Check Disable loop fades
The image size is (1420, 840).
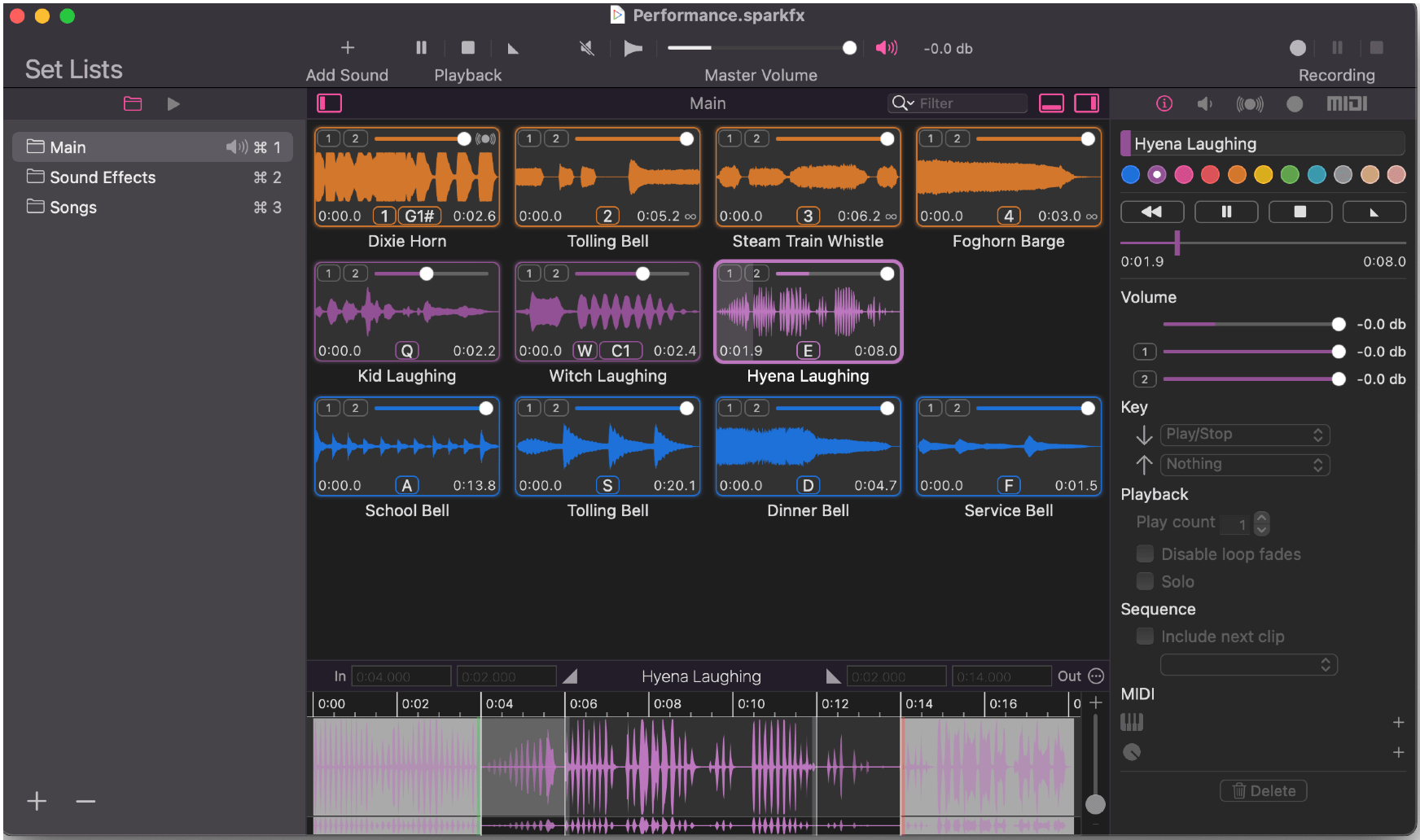coord(1145,553)
